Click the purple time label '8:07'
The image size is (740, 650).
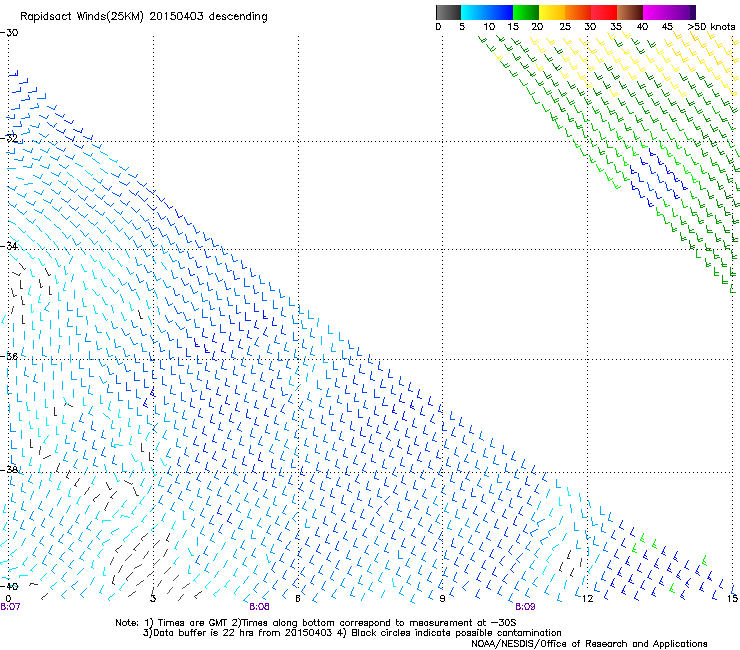coord(10,607)
